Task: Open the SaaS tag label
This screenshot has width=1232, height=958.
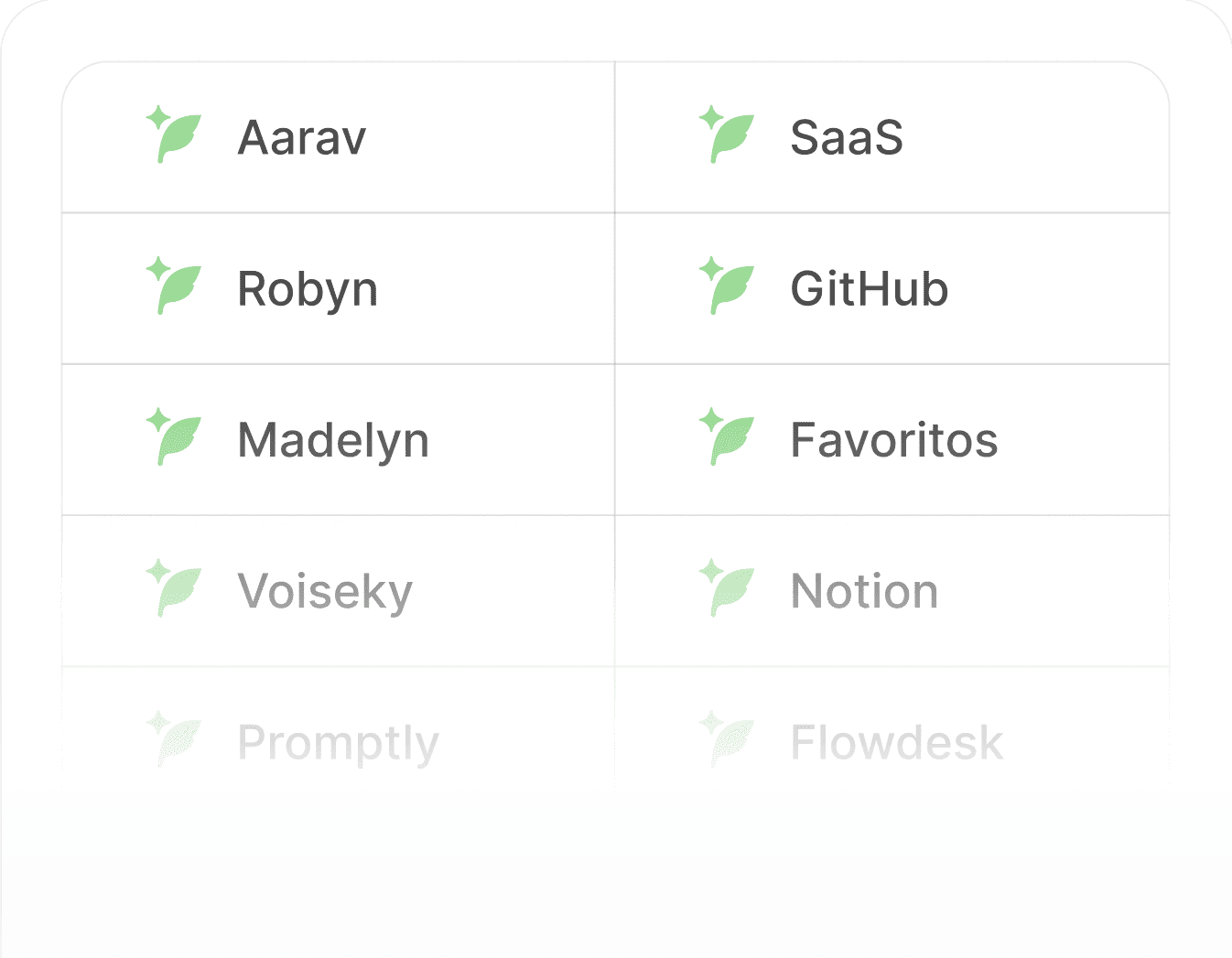Action: tap(847, 138)
